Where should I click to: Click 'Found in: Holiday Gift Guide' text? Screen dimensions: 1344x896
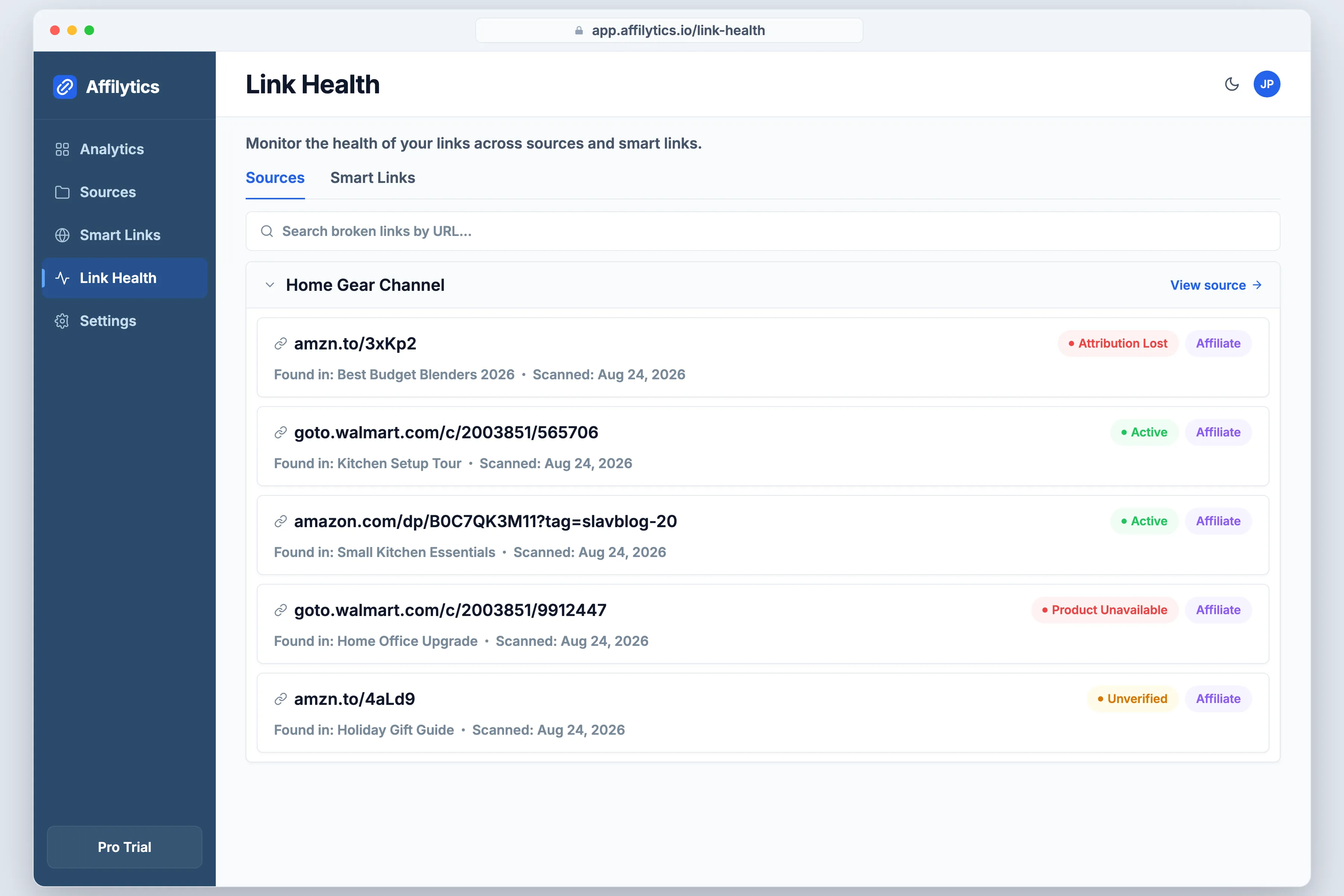pos(363,730)
